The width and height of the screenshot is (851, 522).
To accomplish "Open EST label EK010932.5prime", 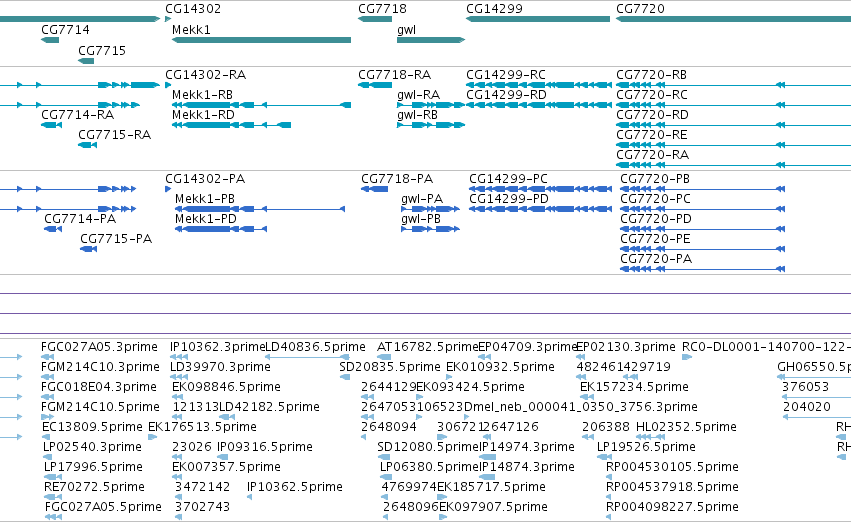I will tap(500, 367).
